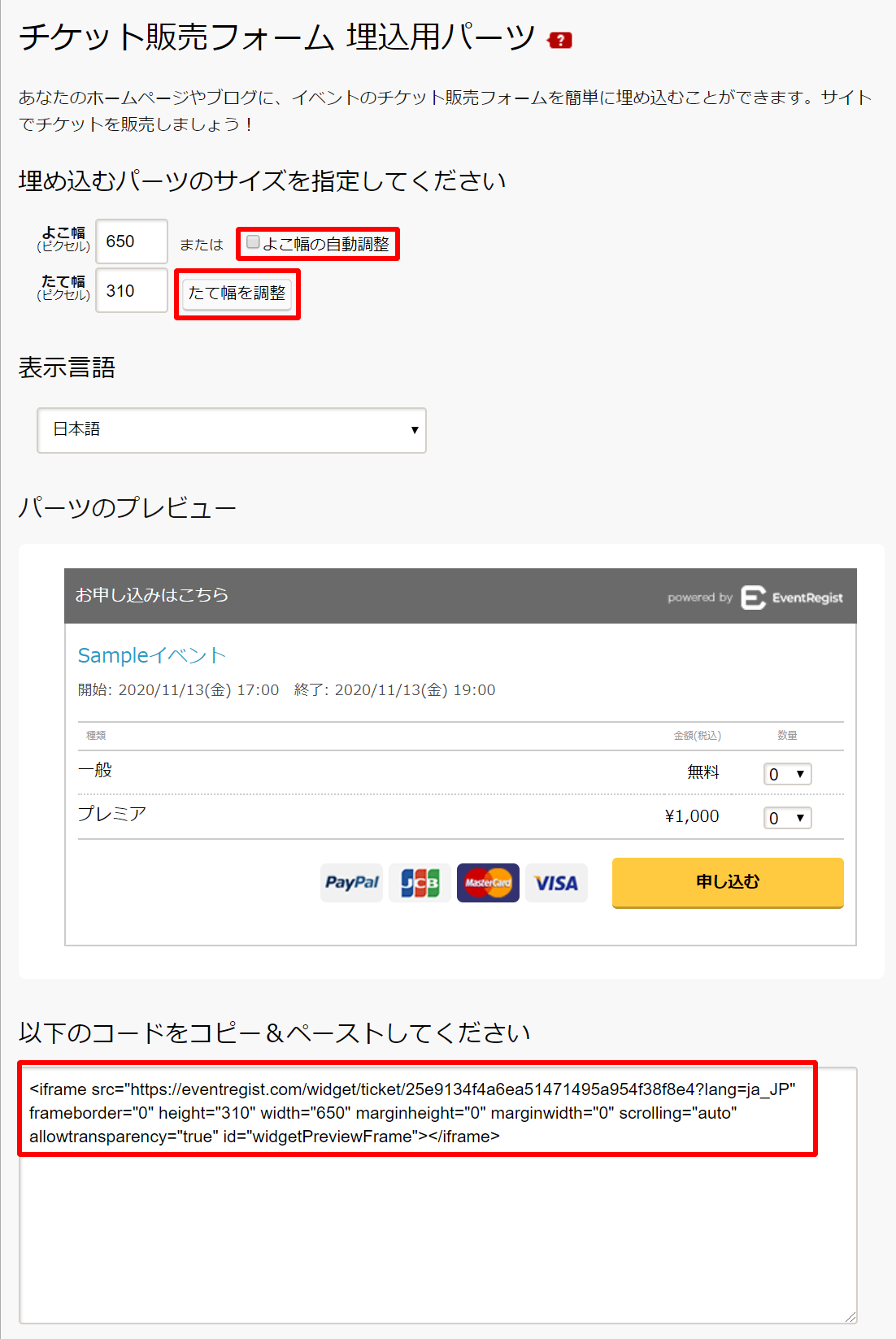Click the 金額(税込) column header

(698, 736)
